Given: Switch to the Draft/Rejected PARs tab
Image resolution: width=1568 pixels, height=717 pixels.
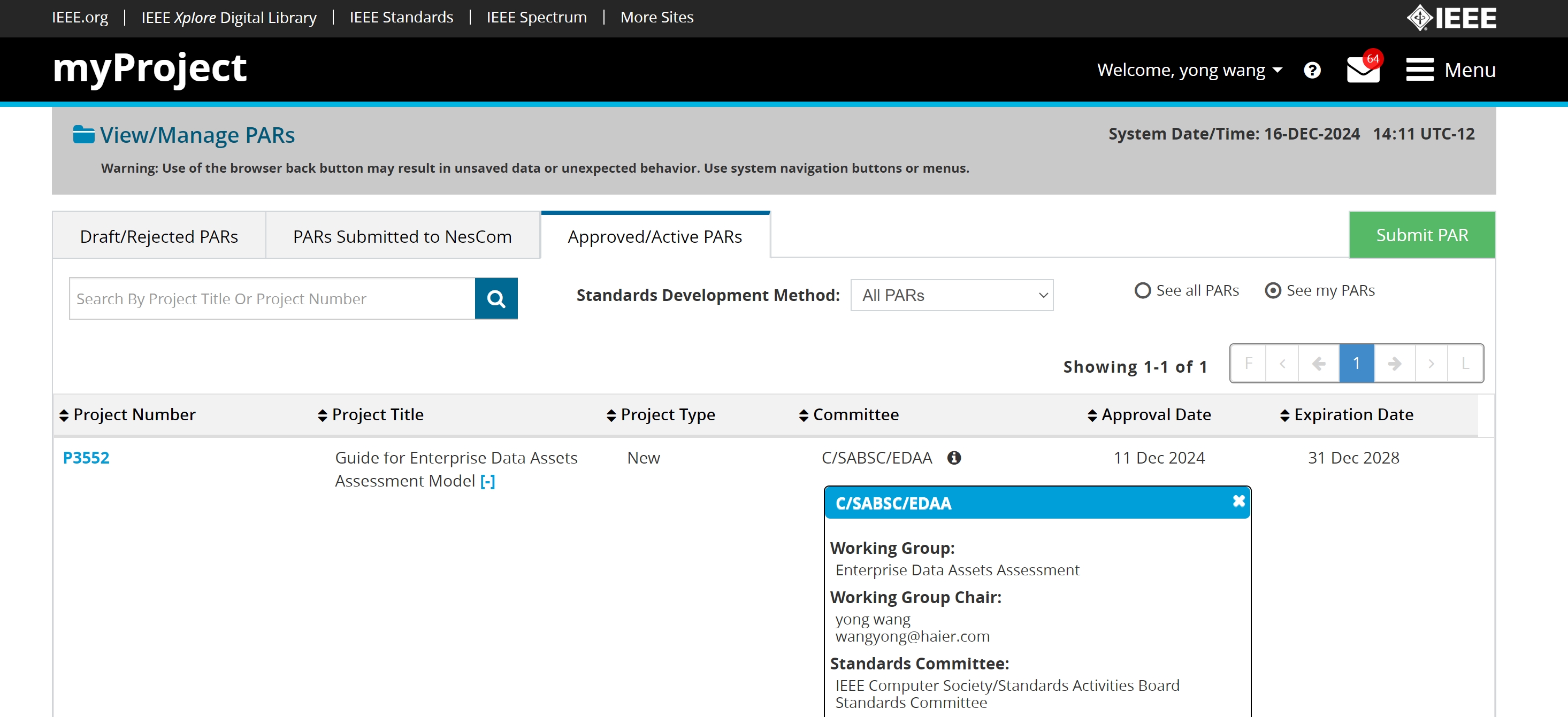Looking at the screenshot, I should coord(159,236).
